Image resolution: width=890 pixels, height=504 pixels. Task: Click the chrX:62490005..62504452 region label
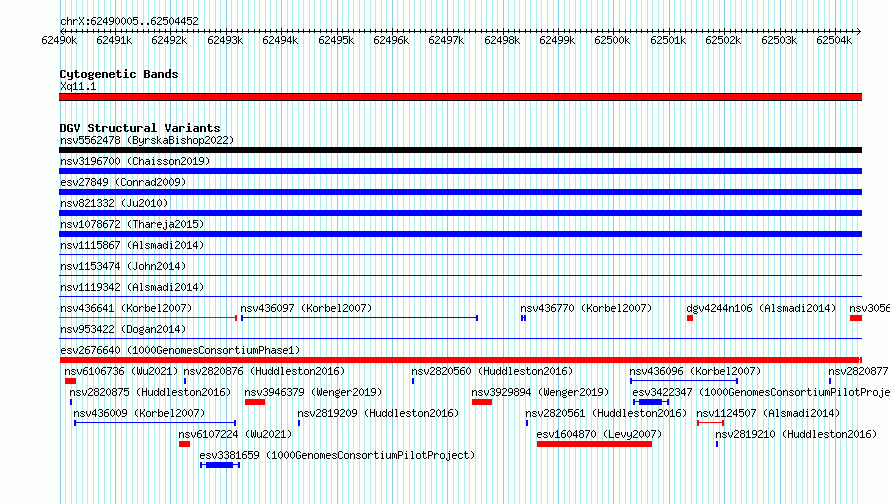129,21
